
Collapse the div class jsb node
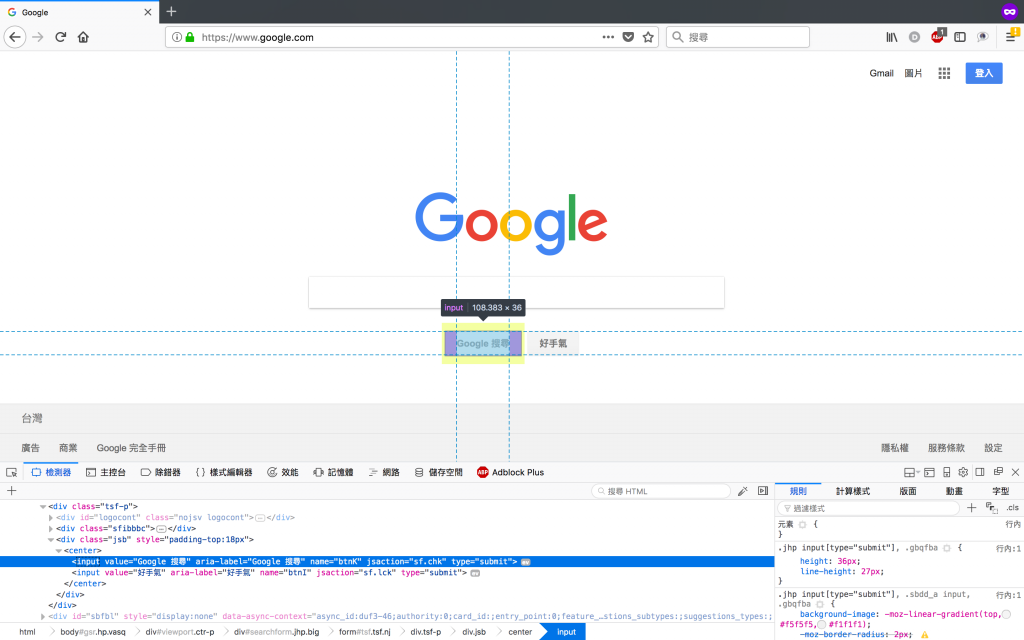[x=51, y=540]
